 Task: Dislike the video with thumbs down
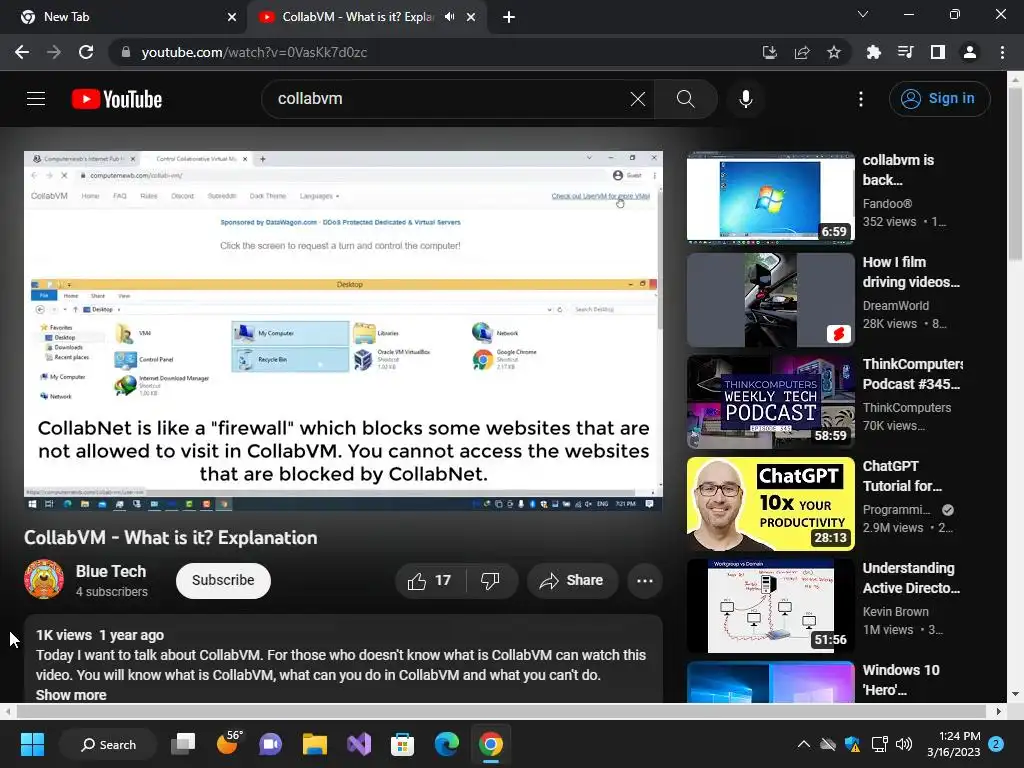(490, 581)
